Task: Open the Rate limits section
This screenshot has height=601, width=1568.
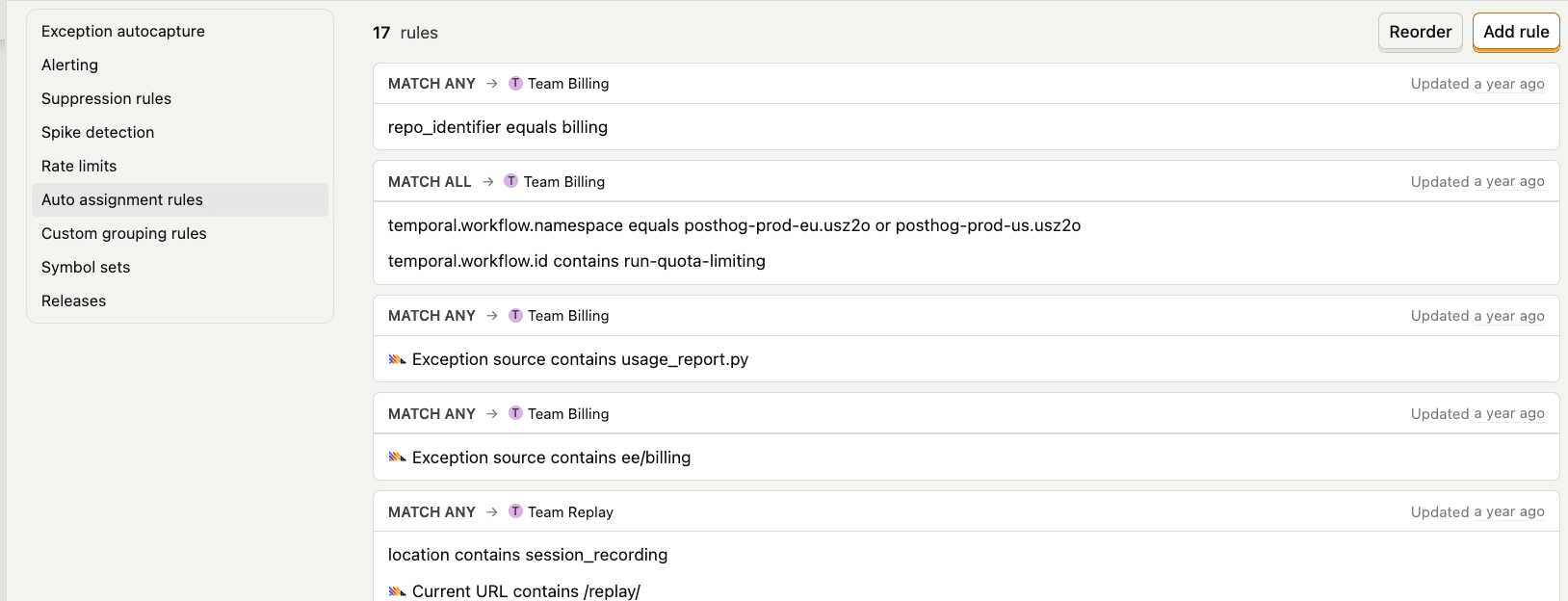Action: [x=180, y=166]
